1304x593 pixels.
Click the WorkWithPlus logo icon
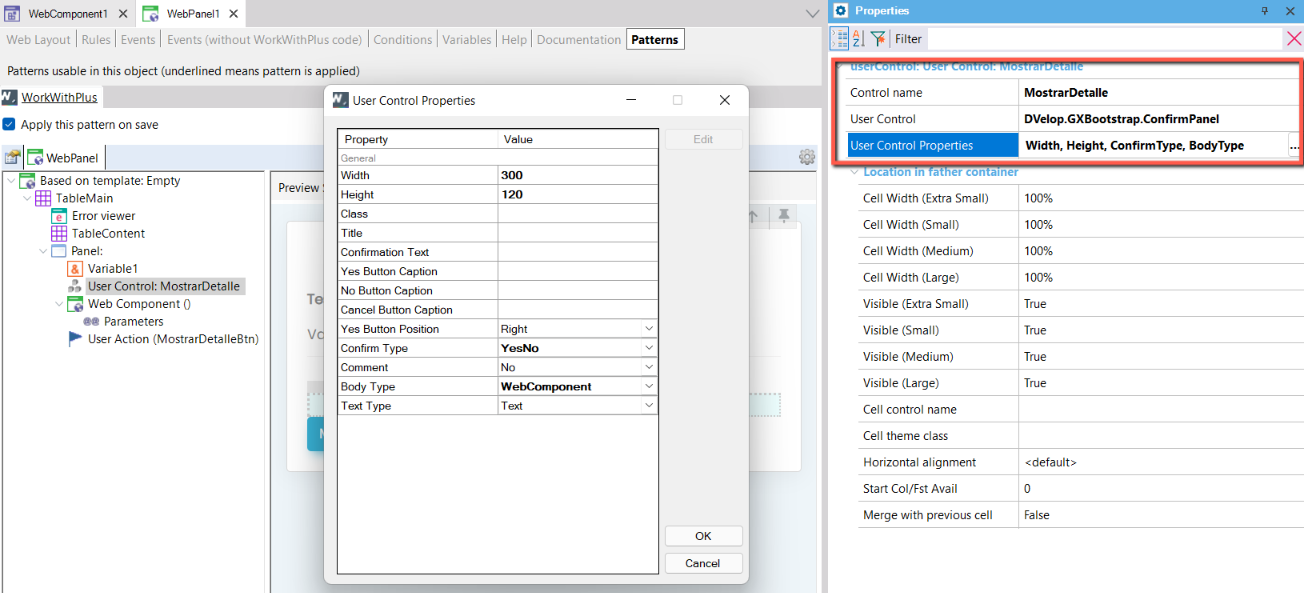[10, 97]
